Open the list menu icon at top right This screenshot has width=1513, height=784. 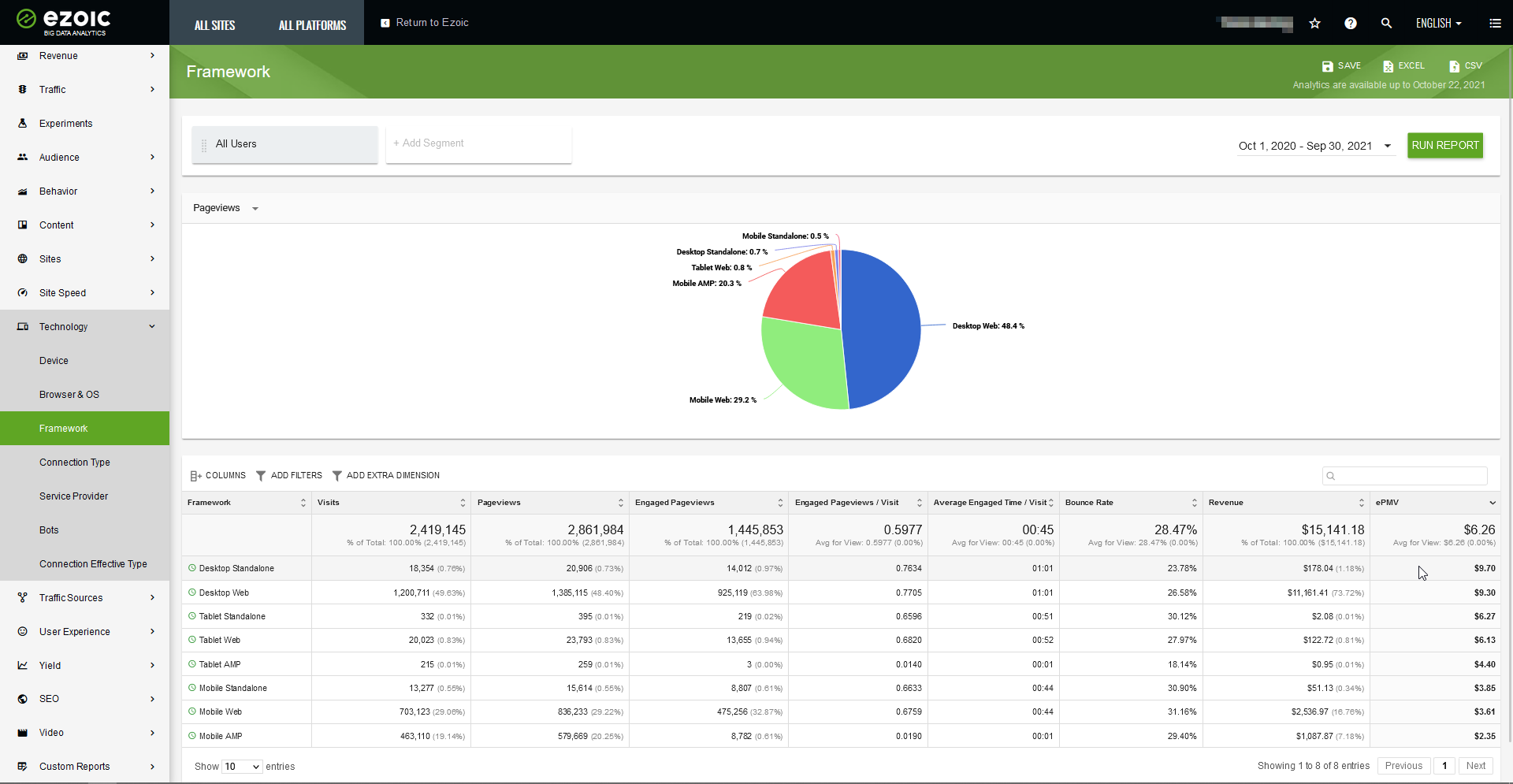click(x=1495, y=24)
